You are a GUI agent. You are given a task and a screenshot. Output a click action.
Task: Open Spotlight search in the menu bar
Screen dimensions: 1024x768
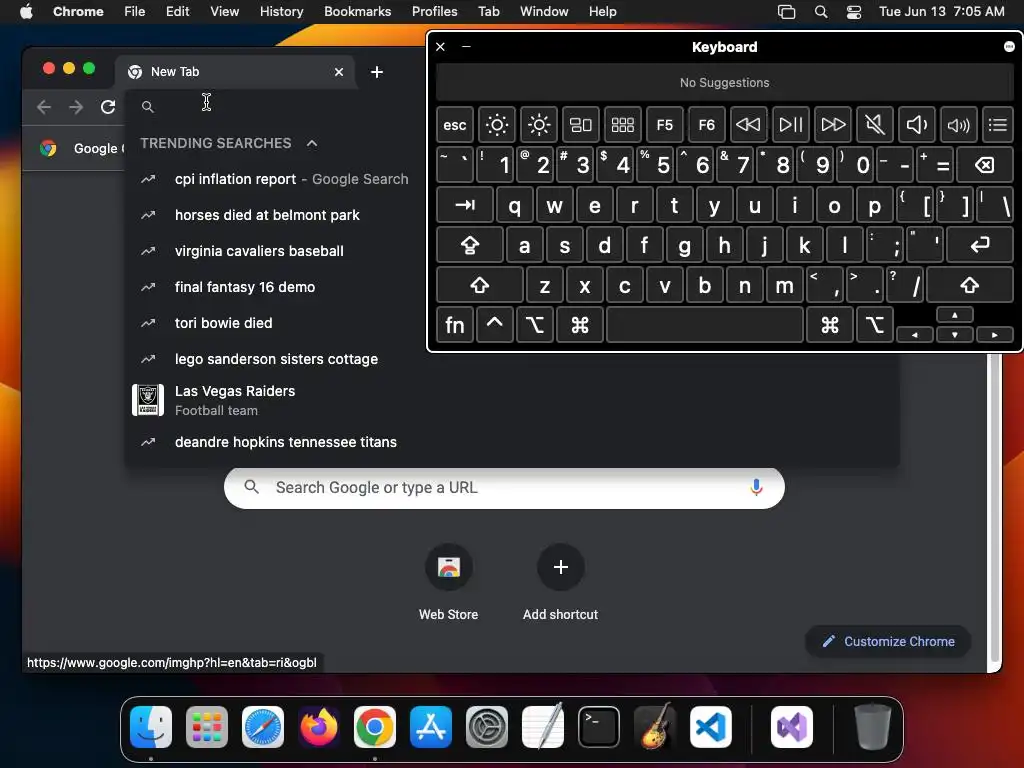pos(821,11)
